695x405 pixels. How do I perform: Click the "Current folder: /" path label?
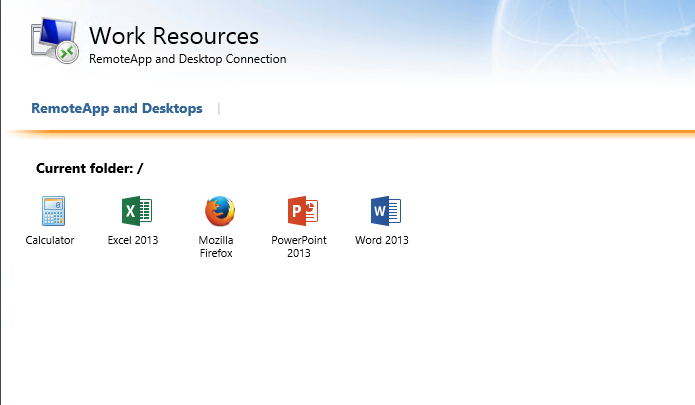pyautogui.click(x=90, y=168)
